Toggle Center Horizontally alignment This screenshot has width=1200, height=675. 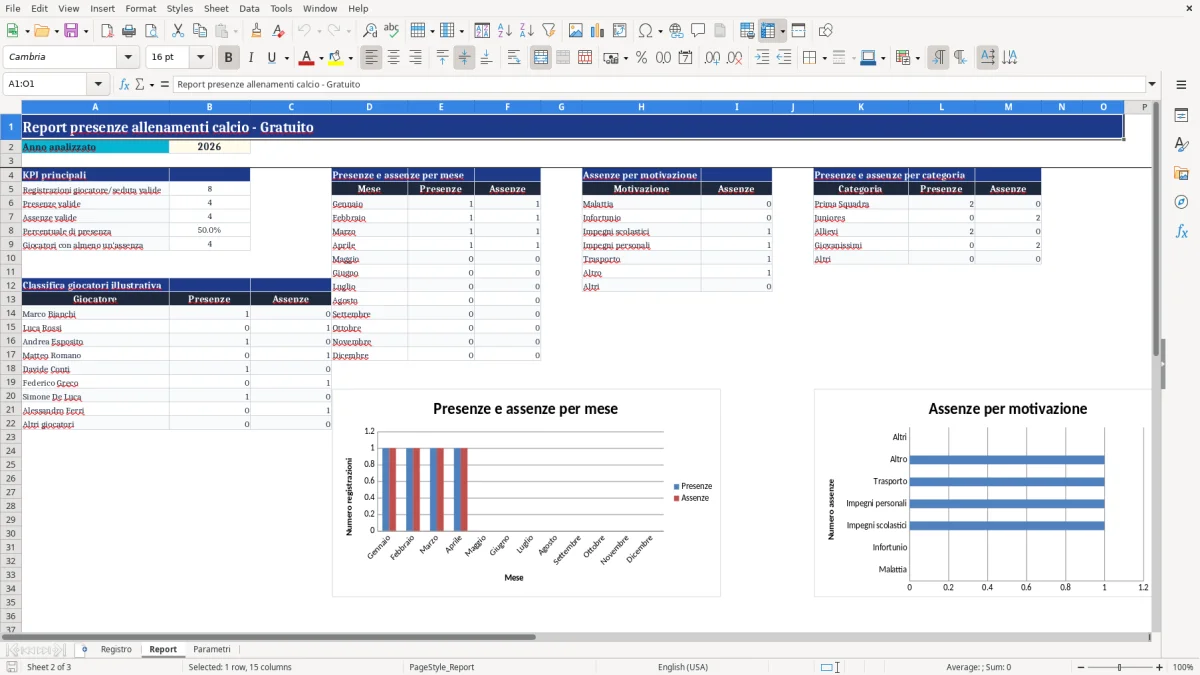point(394,58)
